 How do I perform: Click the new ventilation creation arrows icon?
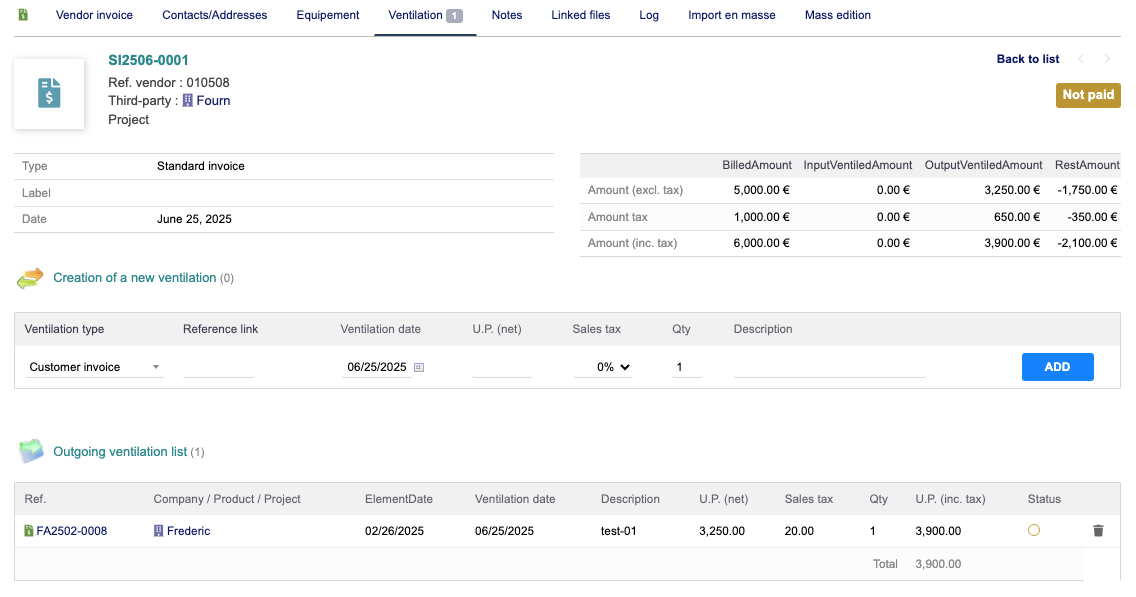(x=31, y=278)
